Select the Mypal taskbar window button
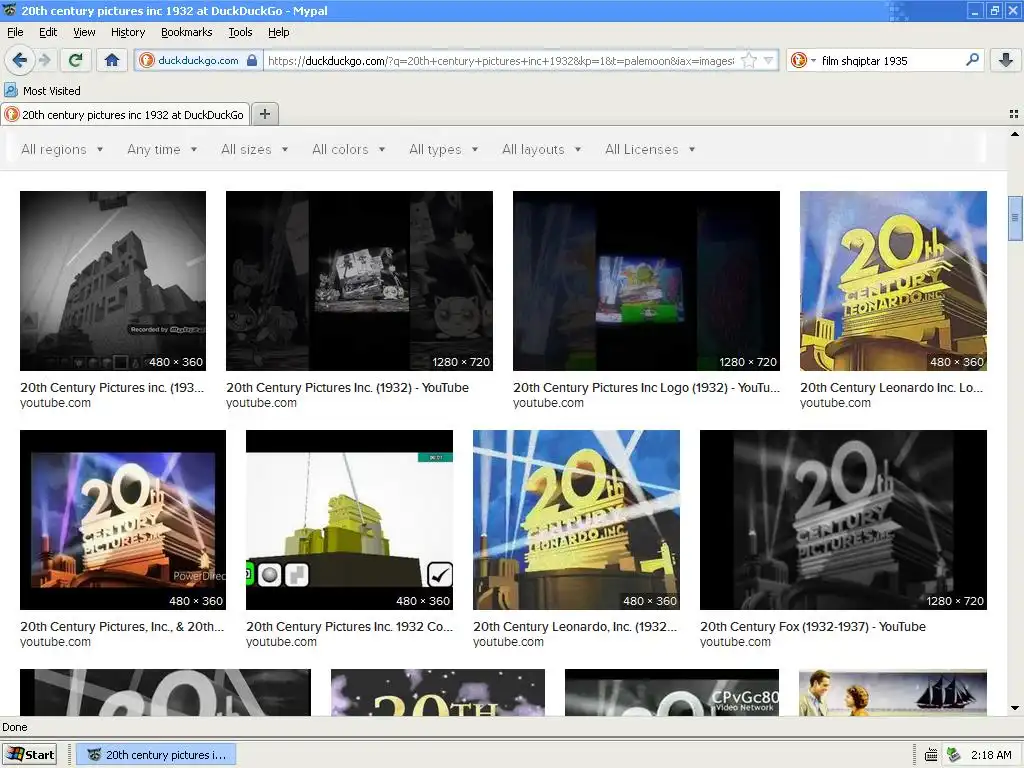The height and width of the screenshot is (768, 1024). (x=156, y=755)
